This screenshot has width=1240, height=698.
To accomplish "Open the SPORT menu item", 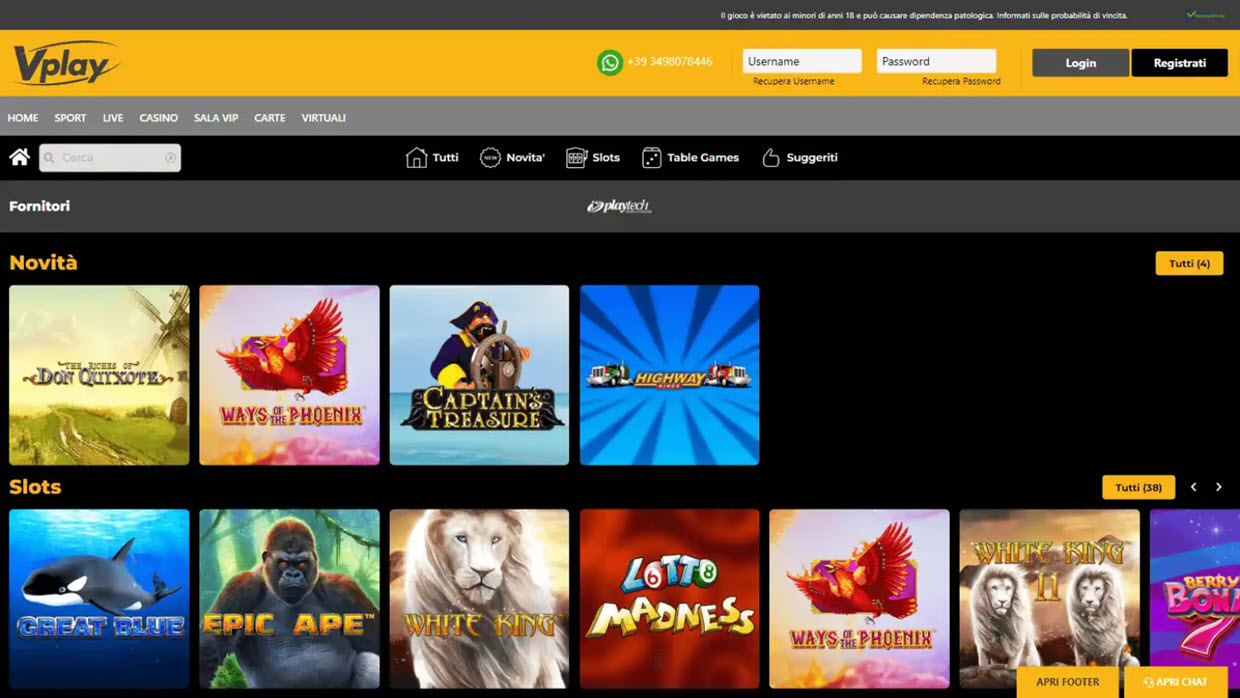I will coord(70,118).
